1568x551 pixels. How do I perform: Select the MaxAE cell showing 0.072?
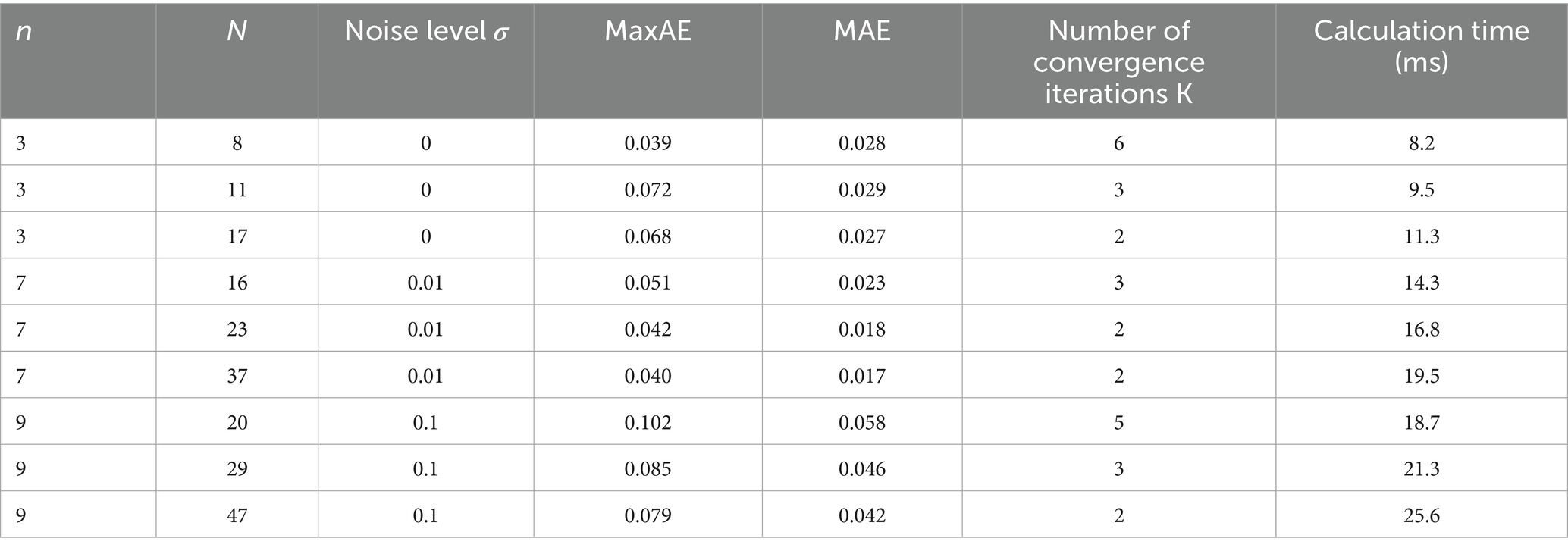tap(648, 189)
